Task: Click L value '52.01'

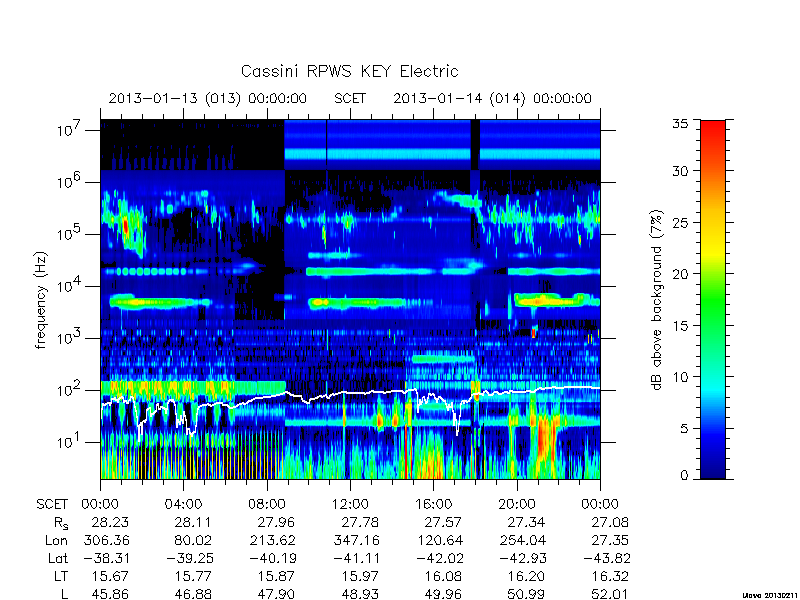Action: point(609,594)
